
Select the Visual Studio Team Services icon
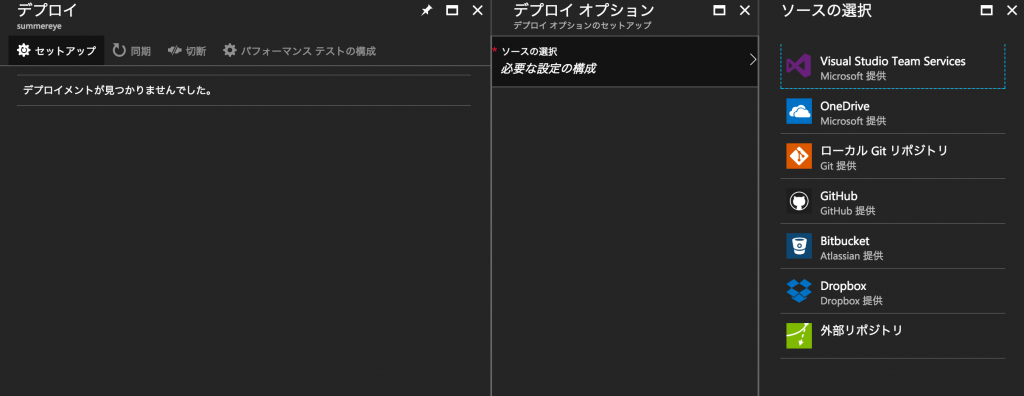coord(799,67)
